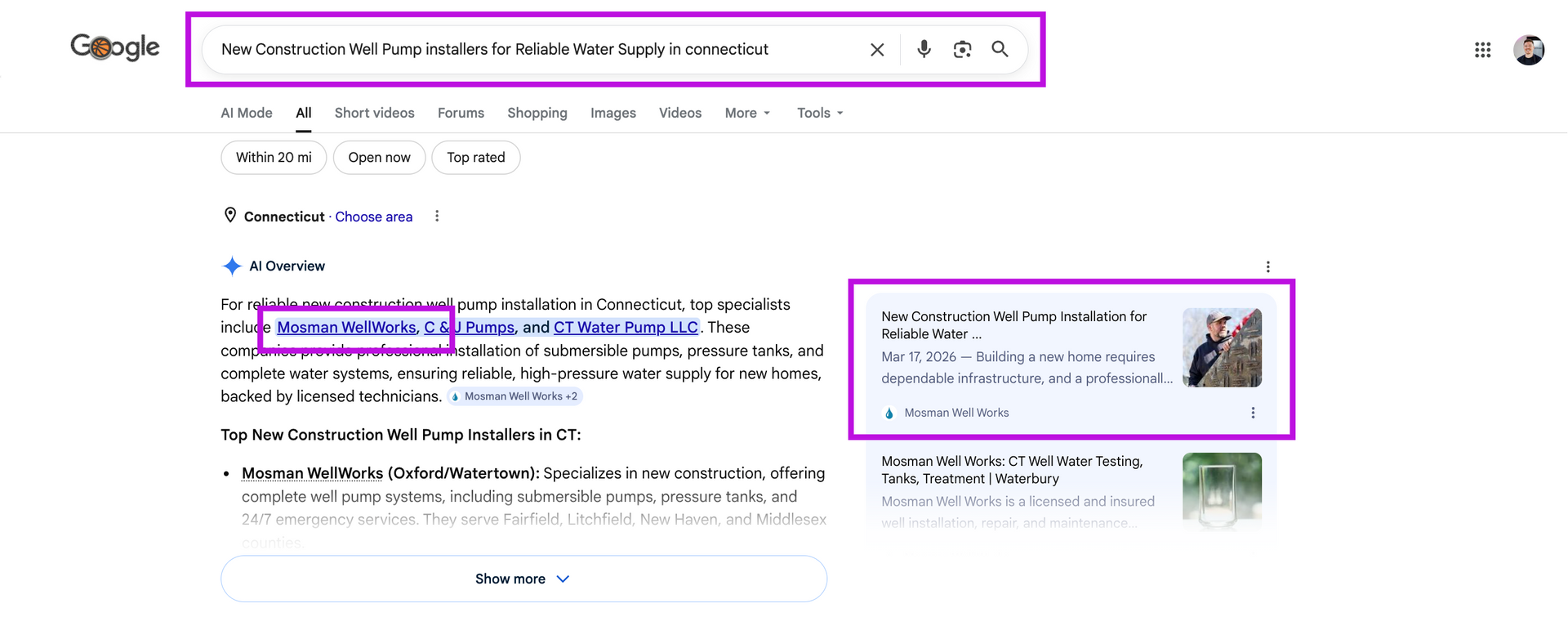Open the Google apps grid

pyautogui.click(x=1482, y=50)
